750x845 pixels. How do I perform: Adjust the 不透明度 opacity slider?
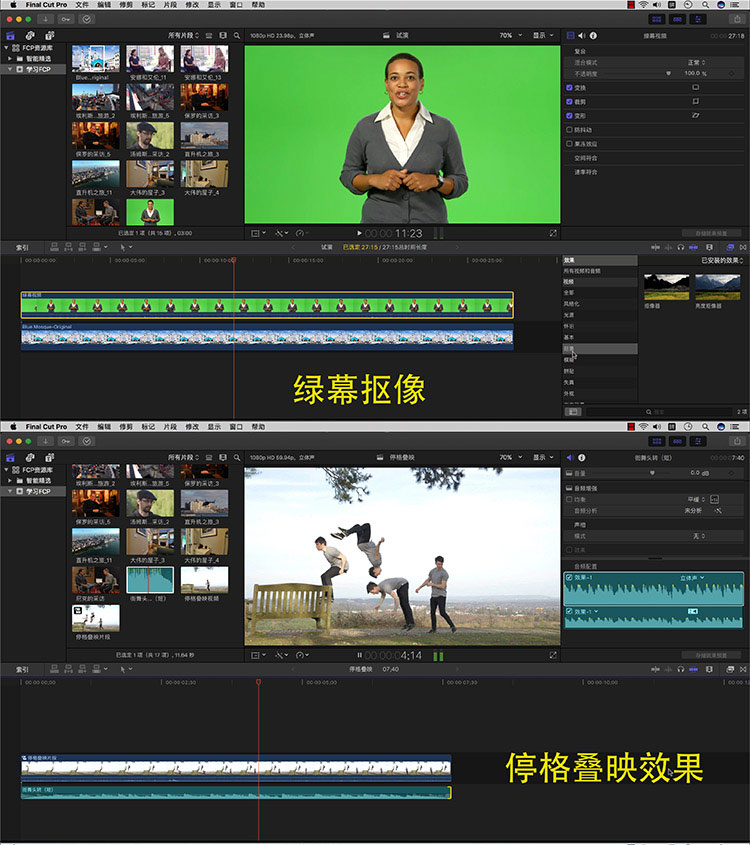(668, 73)
